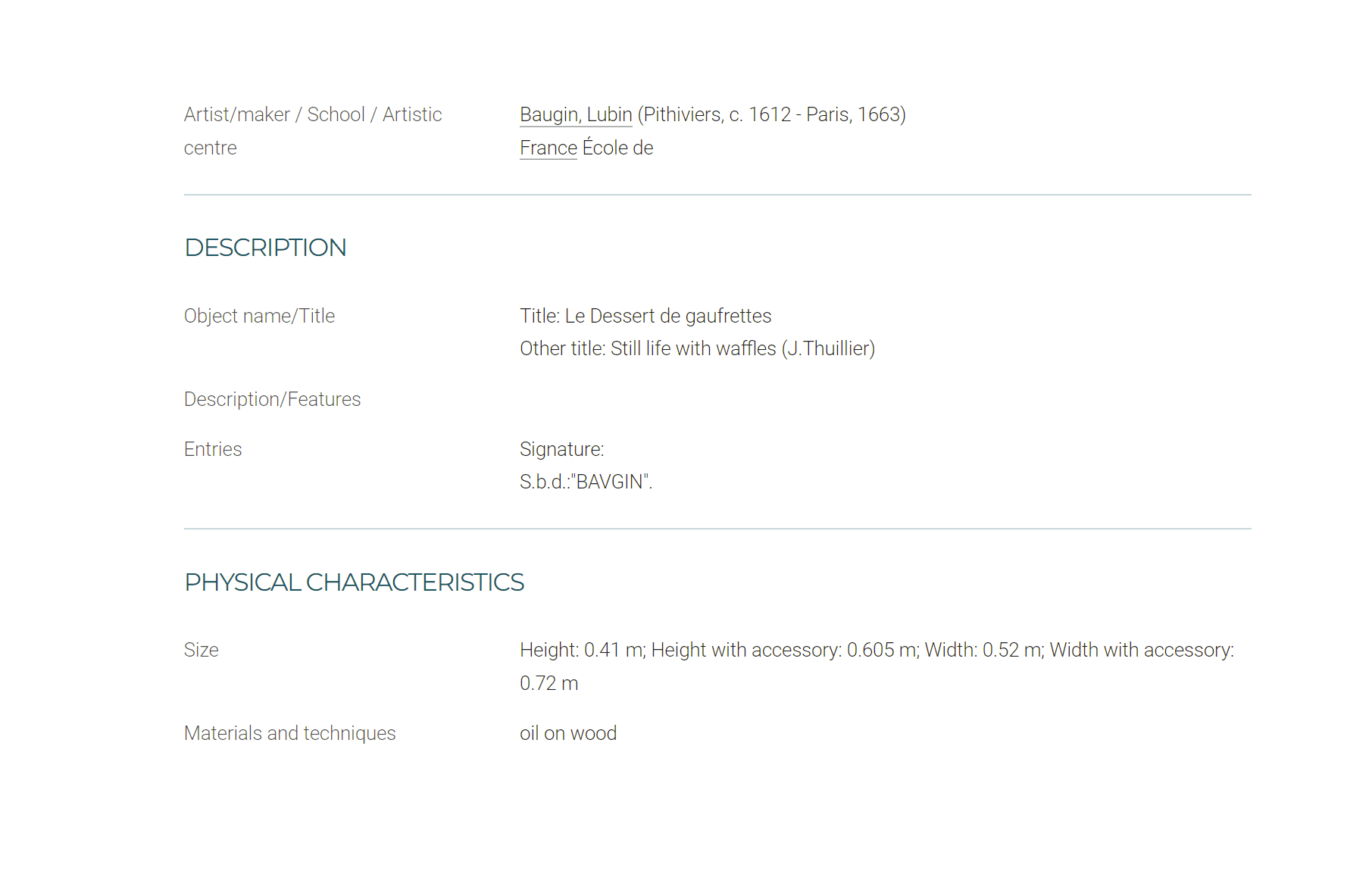Image resolution: width=1372 pixels, height=877 pixels.
Task: Click the Object name/Title label
Action: [259, 316]
